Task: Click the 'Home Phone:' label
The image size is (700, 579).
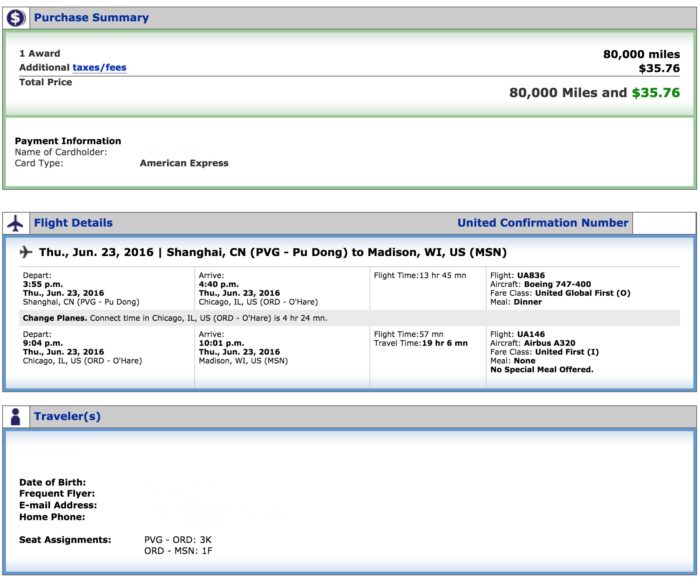Action: pos(52,517)
